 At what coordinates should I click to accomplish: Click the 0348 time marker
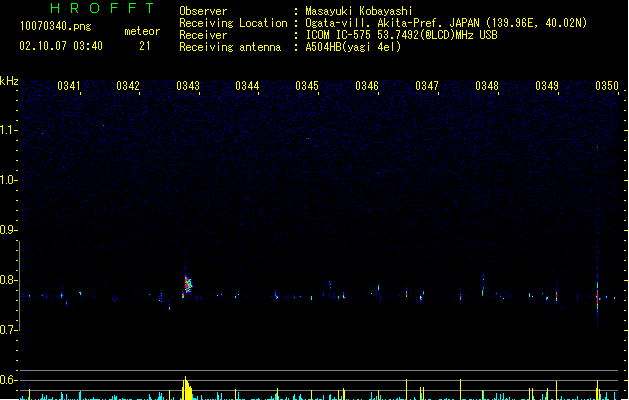pyautogui.click(x=487, y=86)
